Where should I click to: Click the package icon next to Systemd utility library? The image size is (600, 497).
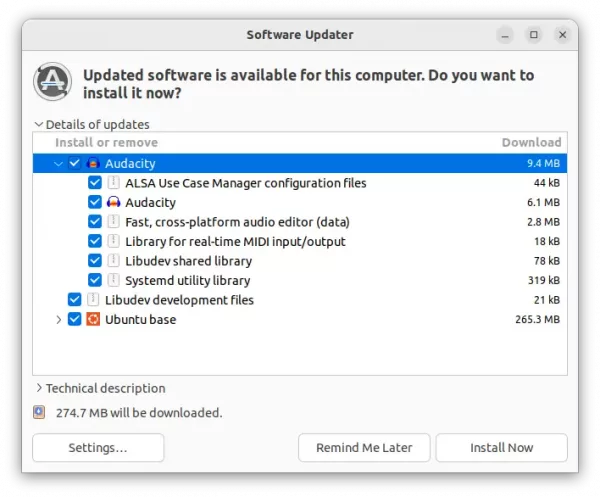pos(113,280)
